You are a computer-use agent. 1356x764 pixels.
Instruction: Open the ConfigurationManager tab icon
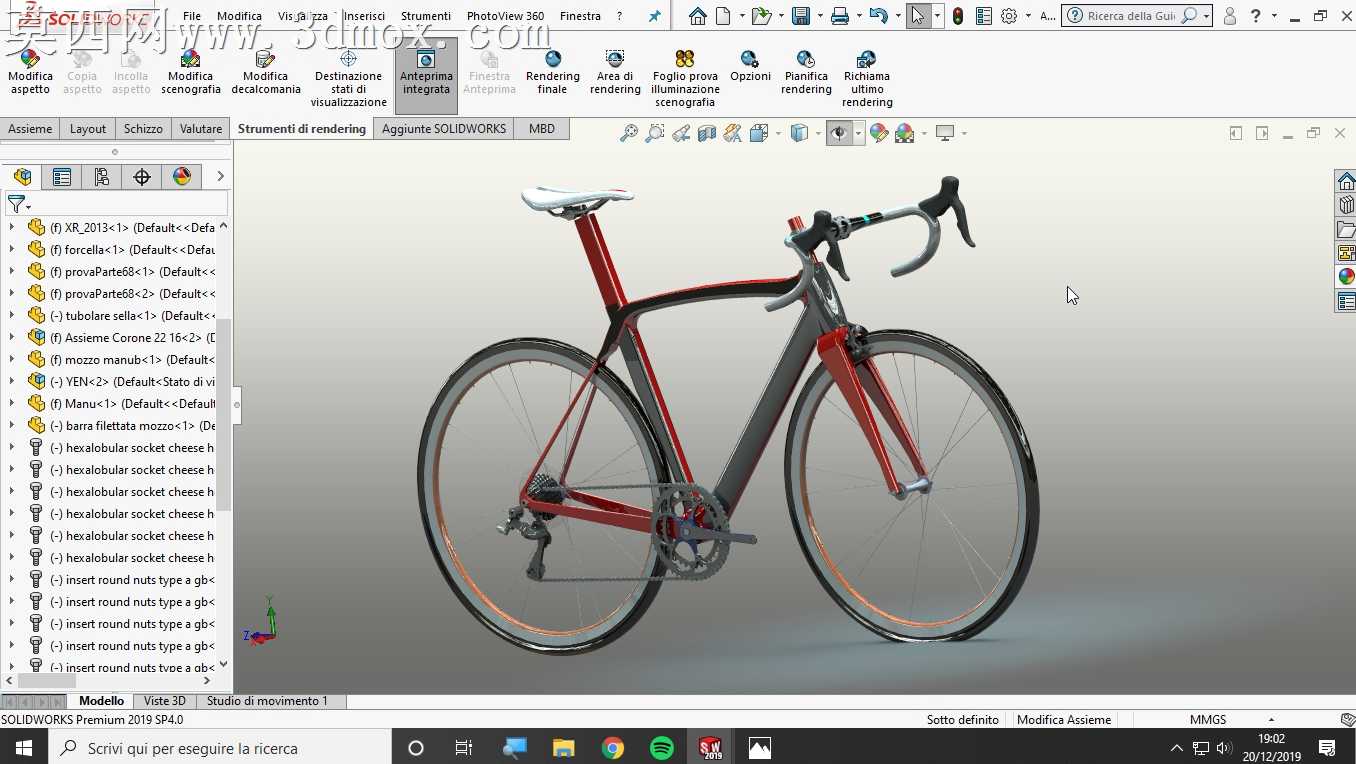(x=102, y=177)
